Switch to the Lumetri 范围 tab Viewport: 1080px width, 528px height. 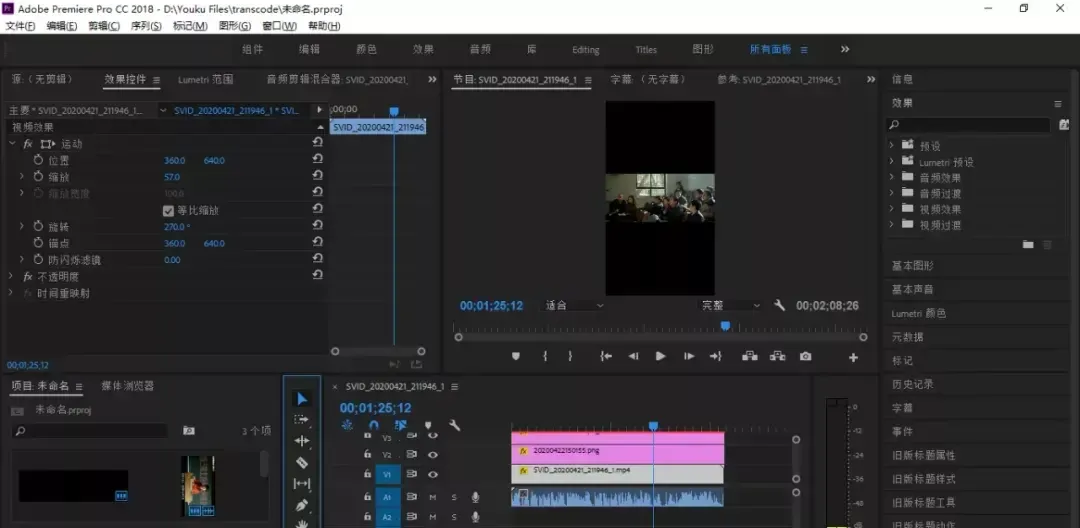tap(205, 79)
